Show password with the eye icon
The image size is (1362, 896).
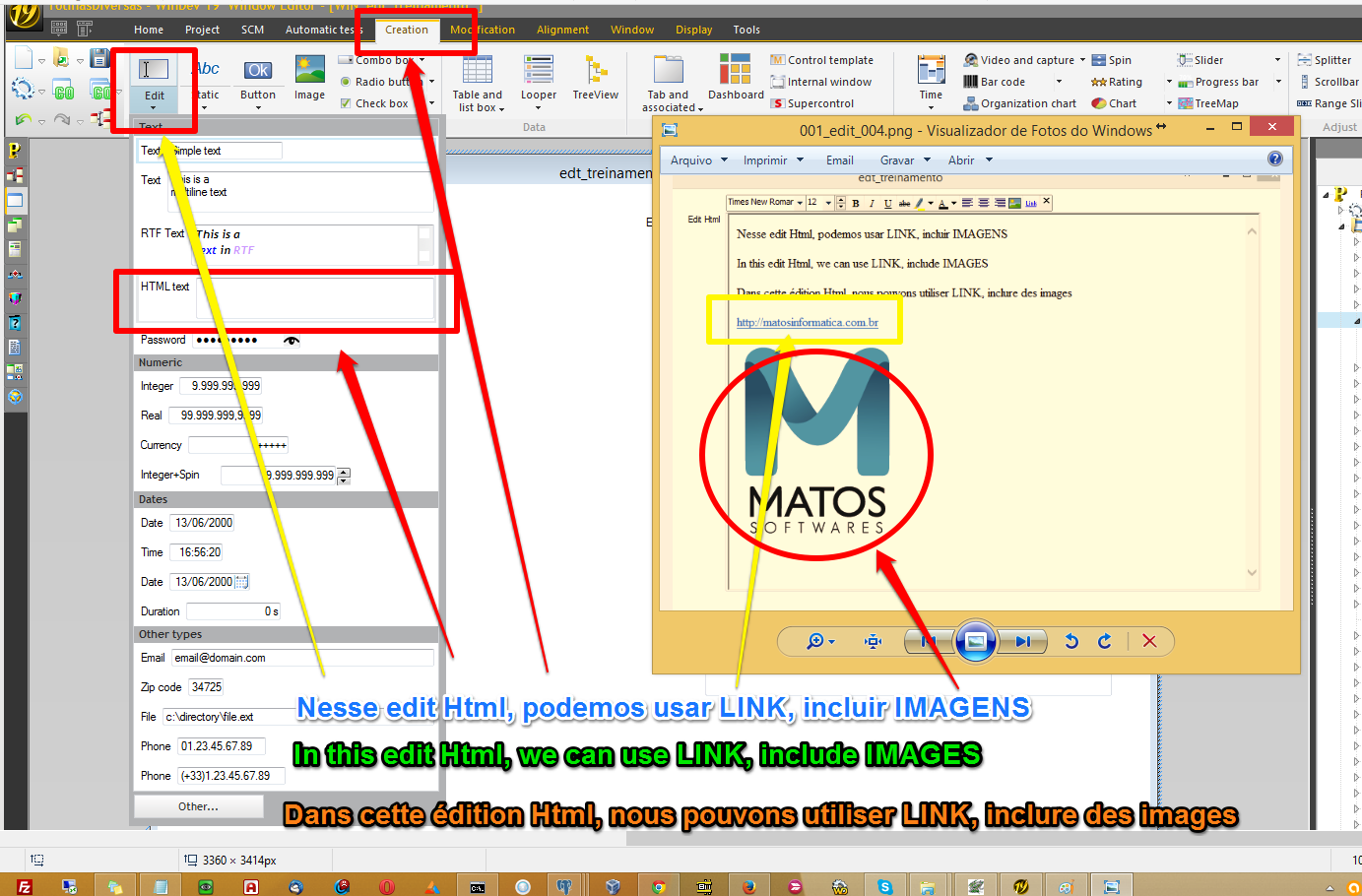[x=292, y=341]
